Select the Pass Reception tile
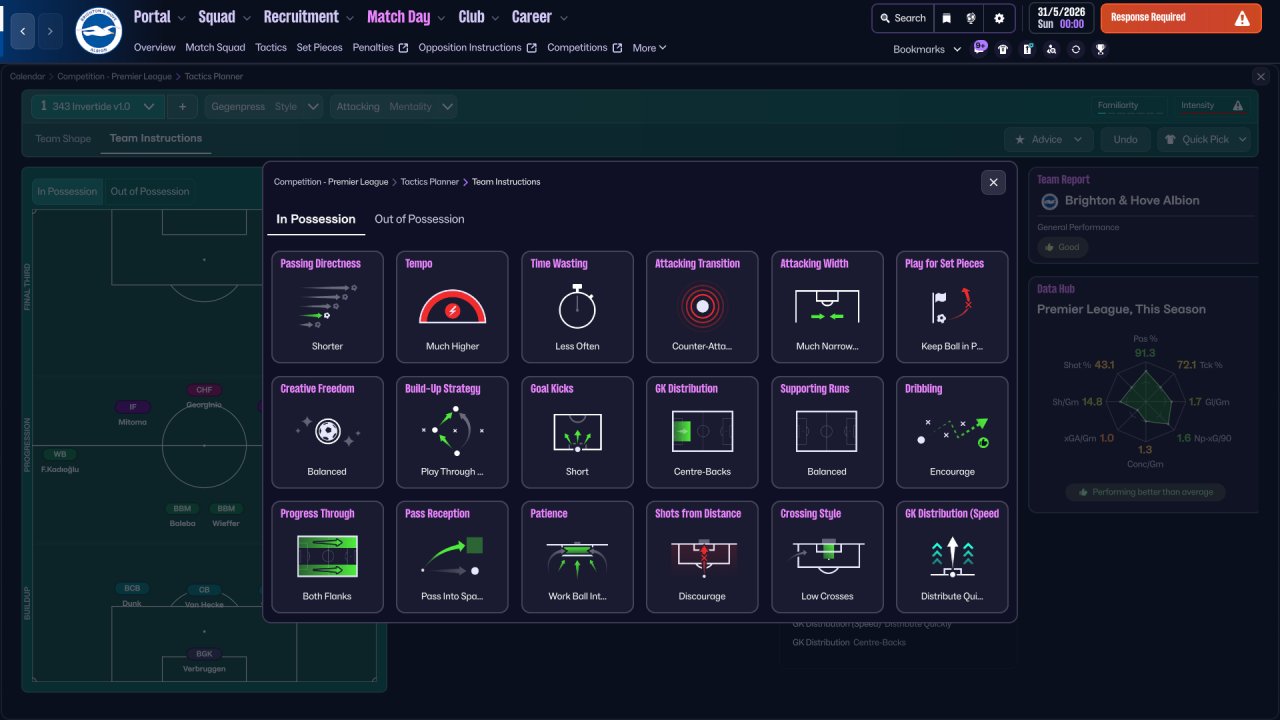The height and width of the screenshot is (720, 1280). (452, 557)
